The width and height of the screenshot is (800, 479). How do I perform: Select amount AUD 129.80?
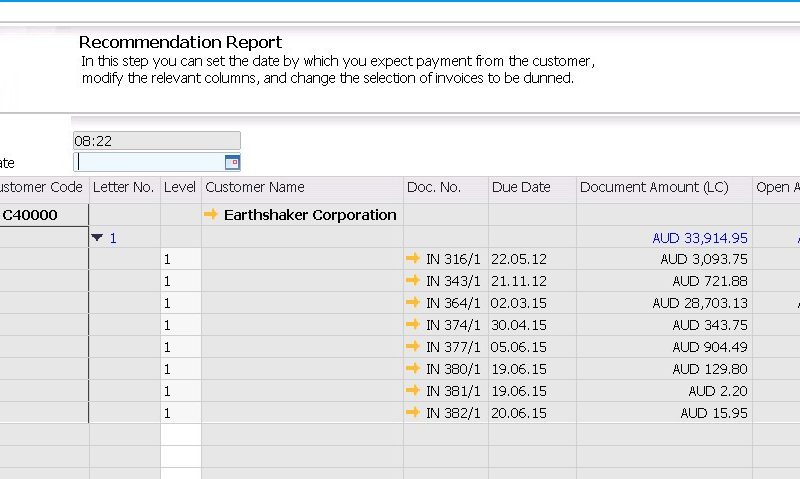(710, 369)
